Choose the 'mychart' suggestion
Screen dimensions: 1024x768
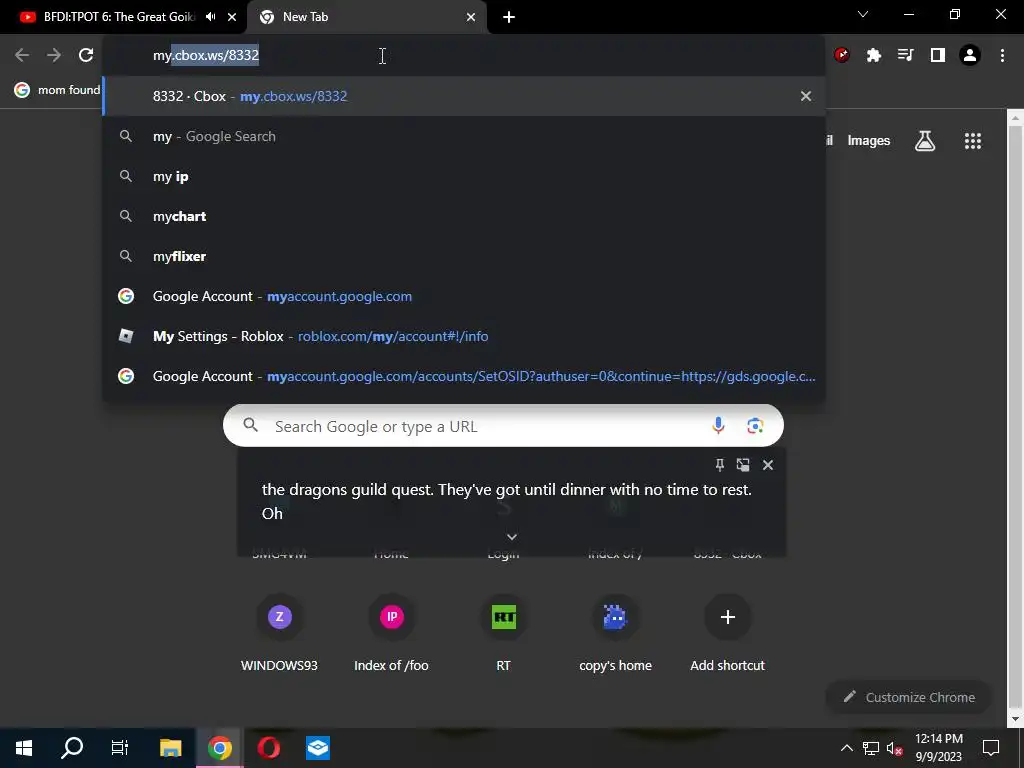[464, 216]
